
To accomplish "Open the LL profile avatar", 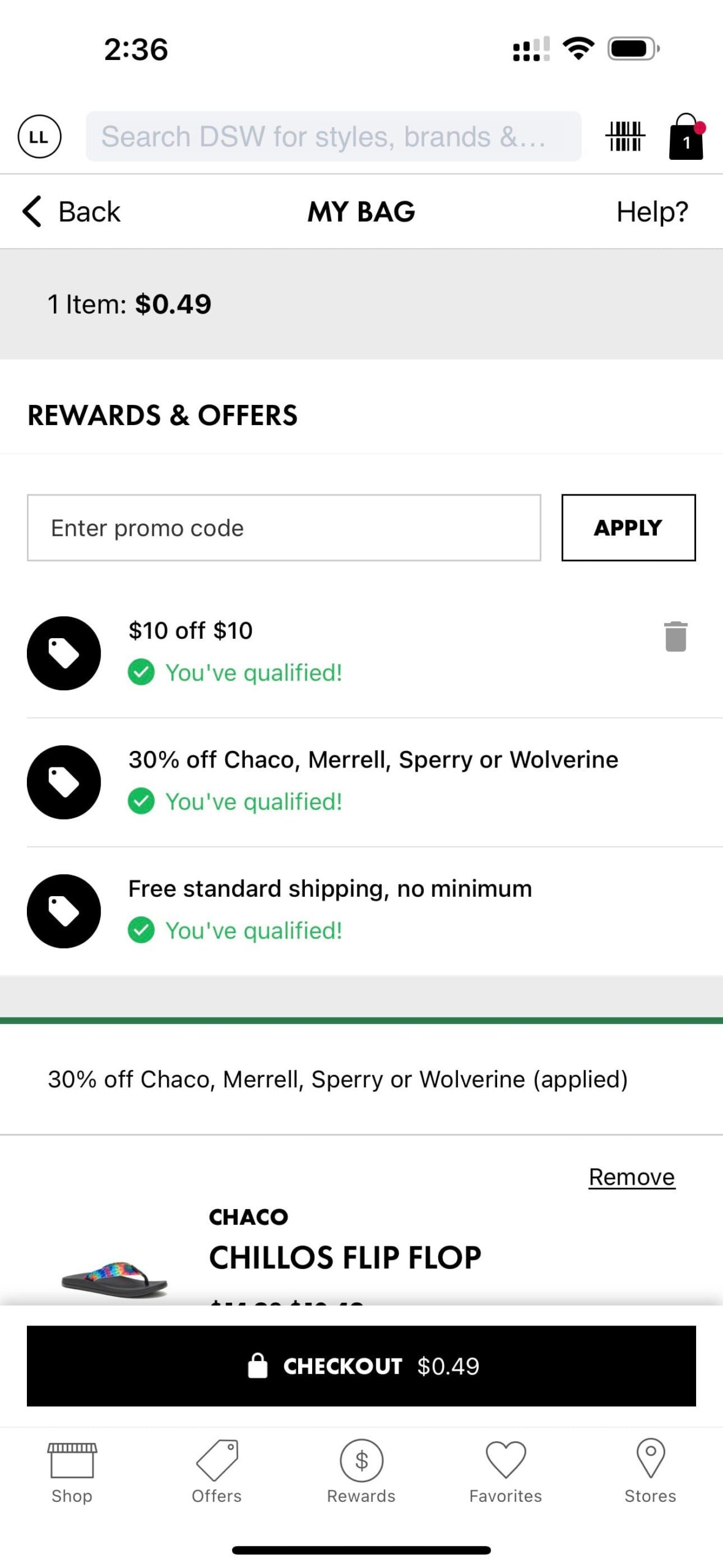I will [x=39, y=137].
